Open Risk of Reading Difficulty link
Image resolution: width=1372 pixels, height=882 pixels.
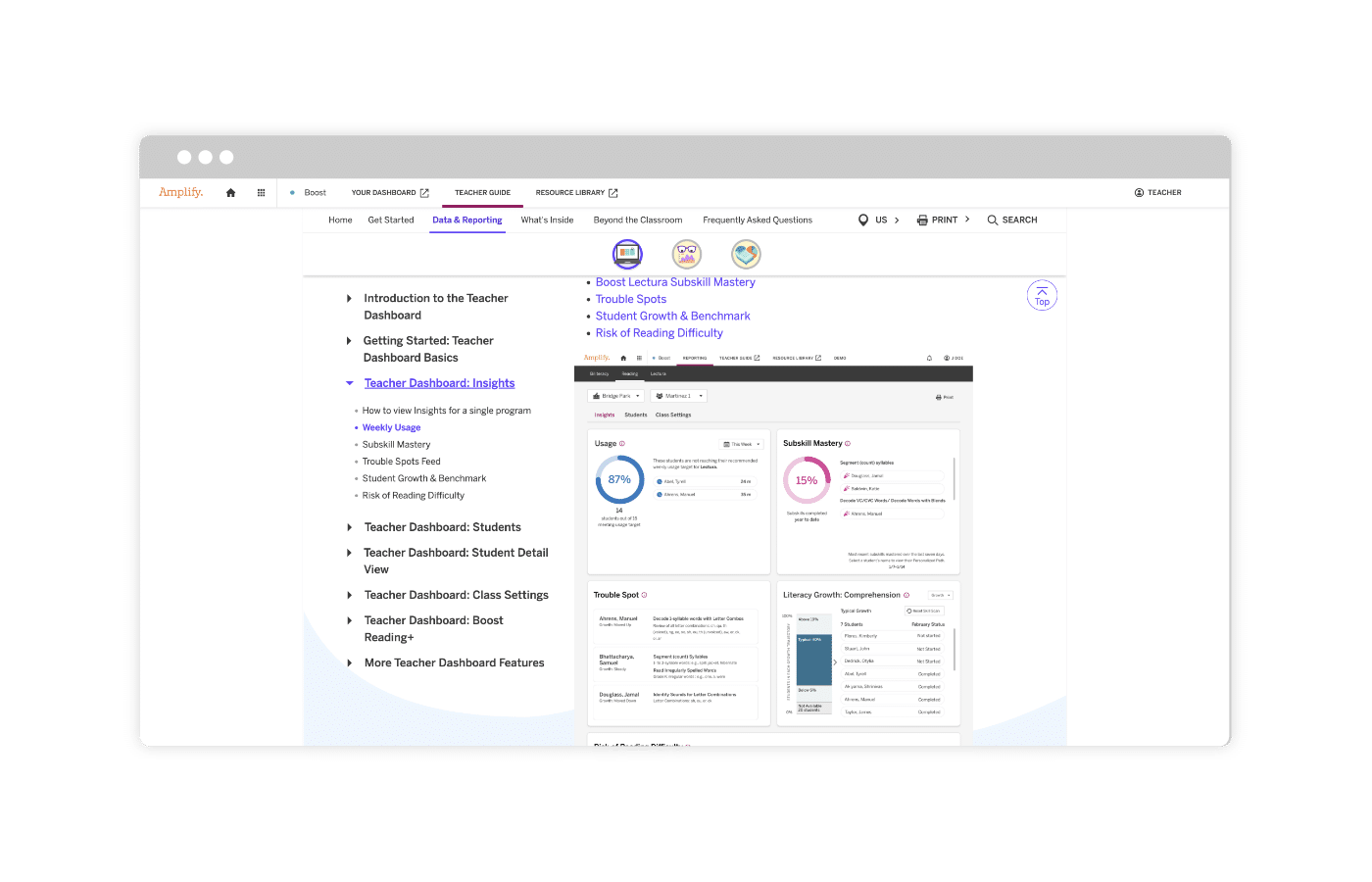tap(660, 333)
